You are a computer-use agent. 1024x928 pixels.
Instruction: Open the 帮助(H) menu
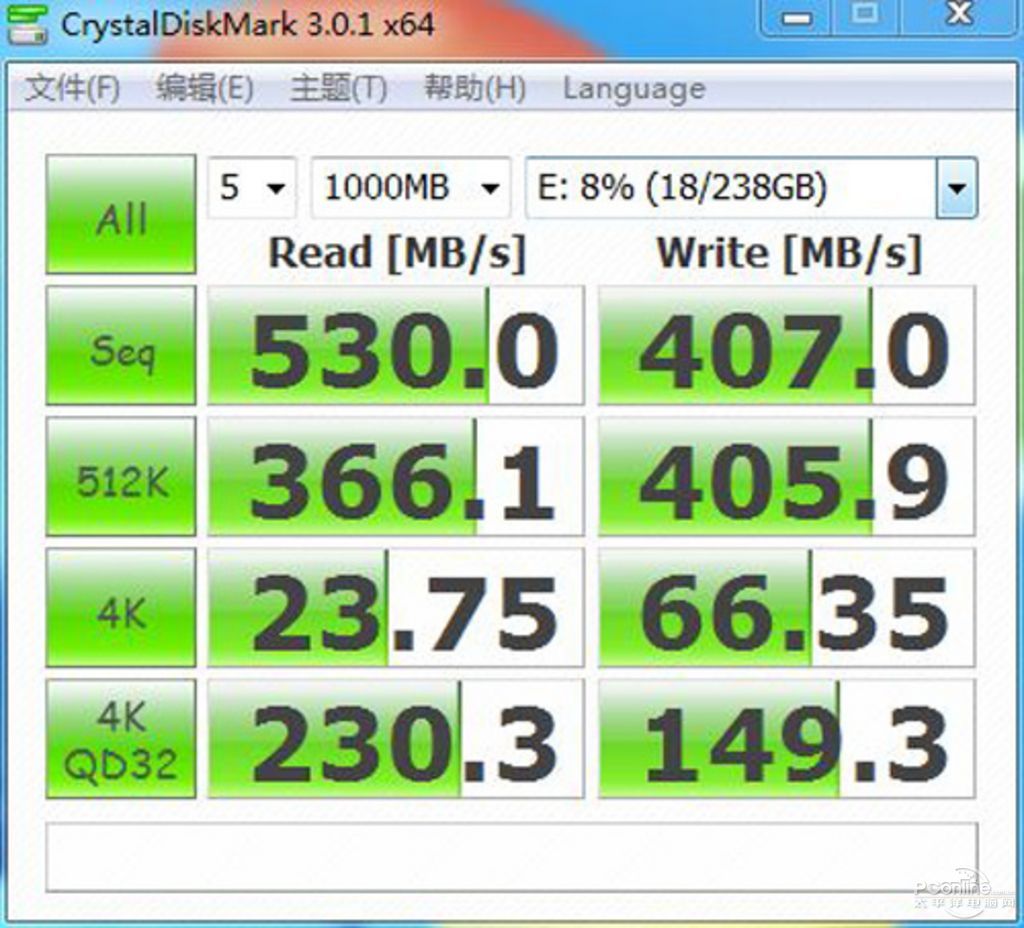(x=475, y=88)
